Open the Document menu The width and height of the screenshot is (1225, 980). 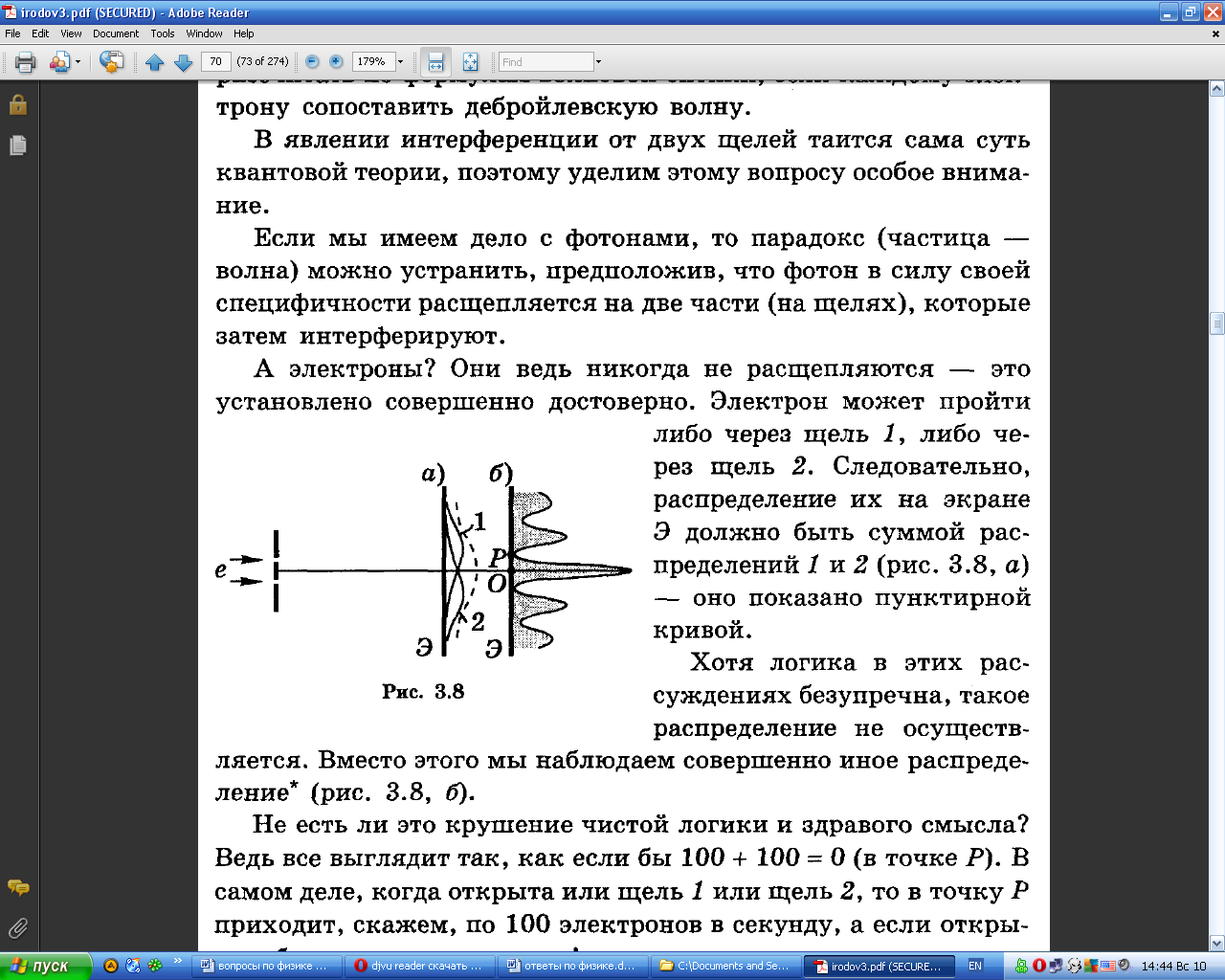(116, 33)
